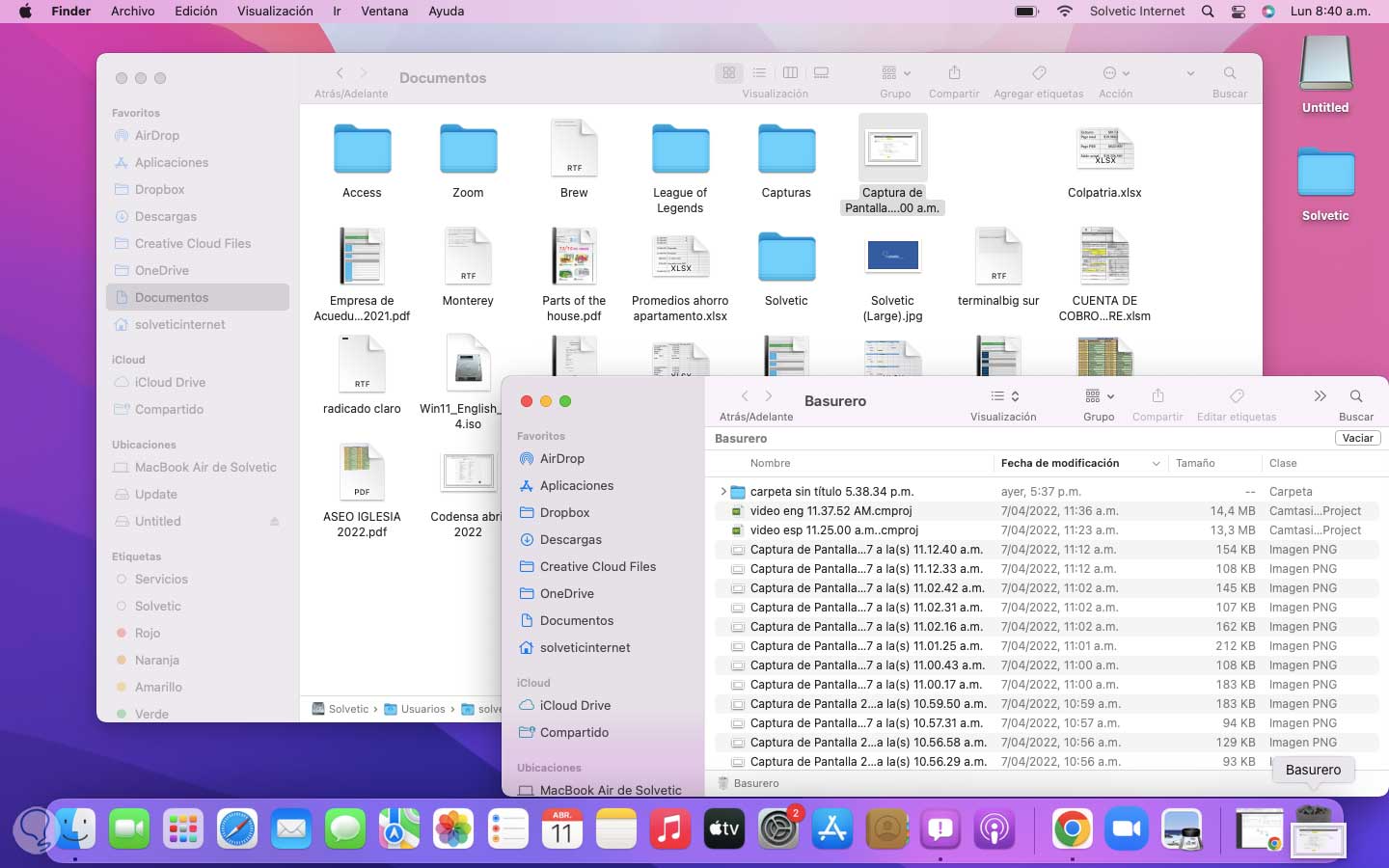Click the Vaciar button in Basurero
This screenshot has height=868, width=1389.
1357,439
